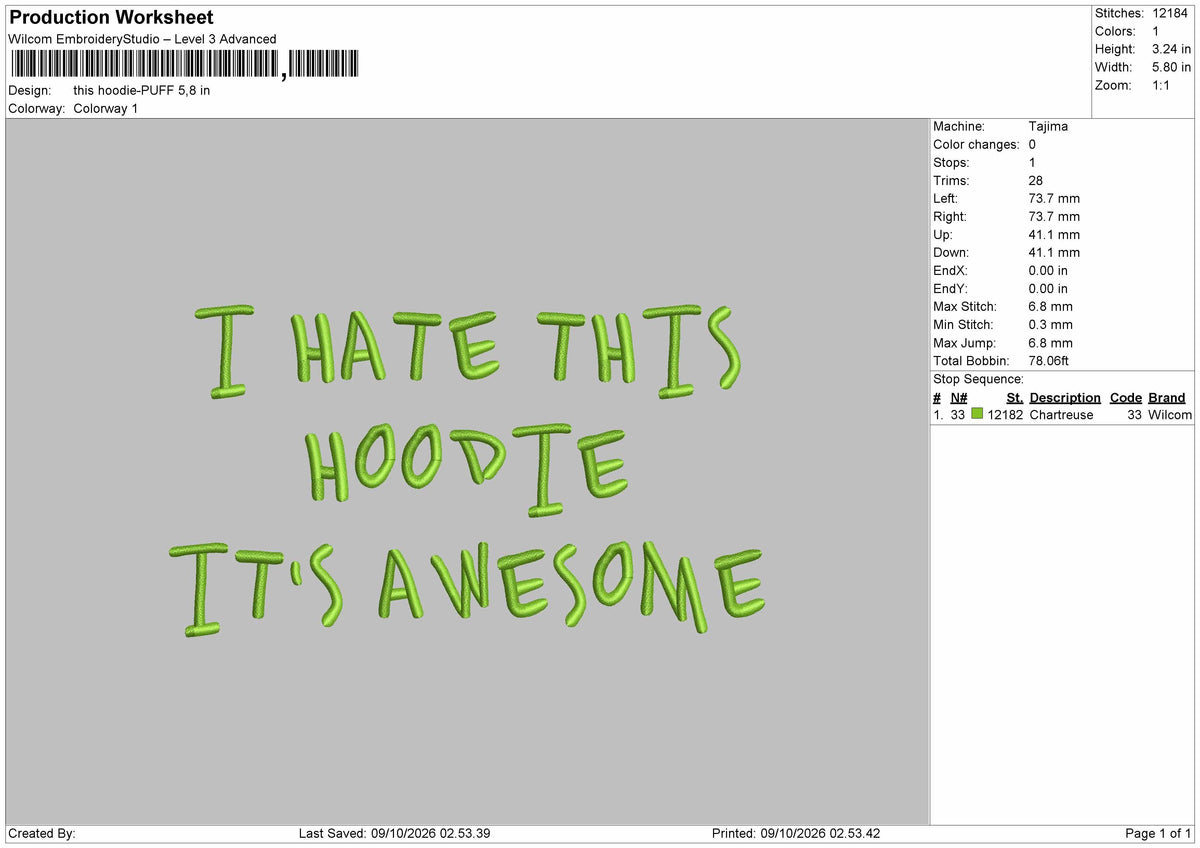Click the 'Stop Sequence:' heading
The height and width of the screenshot is (848, 1200).
(978, 379)
